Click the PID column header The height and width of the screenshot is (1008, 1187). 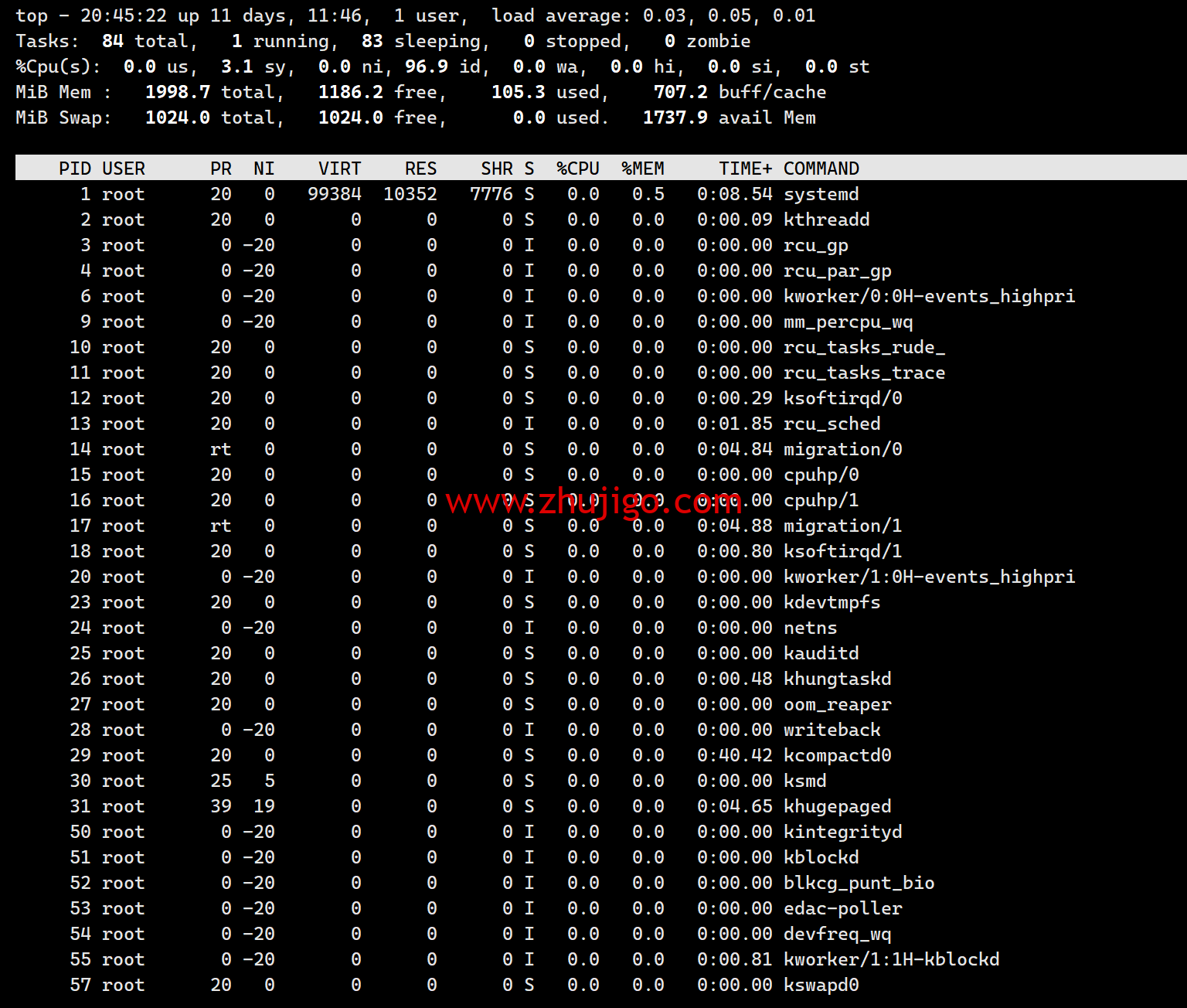[x=75, y=169]
